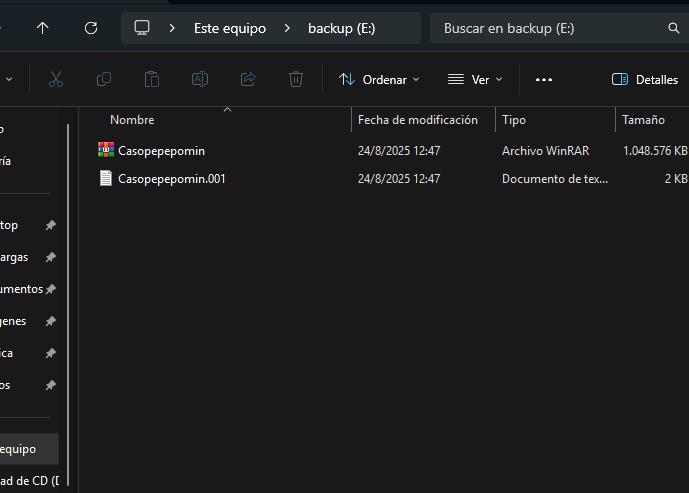Open the Ver dropdown menu

point(475,79)
